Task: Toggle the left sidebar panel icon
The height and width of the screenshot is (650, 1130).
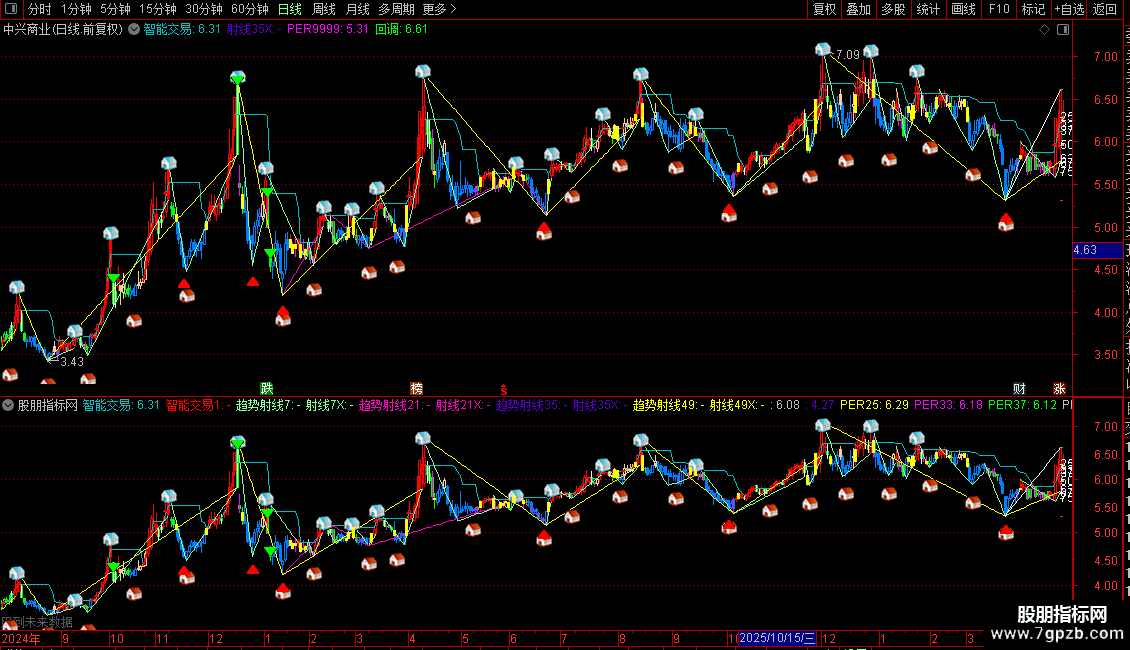Action: click(x=11, y=9)
